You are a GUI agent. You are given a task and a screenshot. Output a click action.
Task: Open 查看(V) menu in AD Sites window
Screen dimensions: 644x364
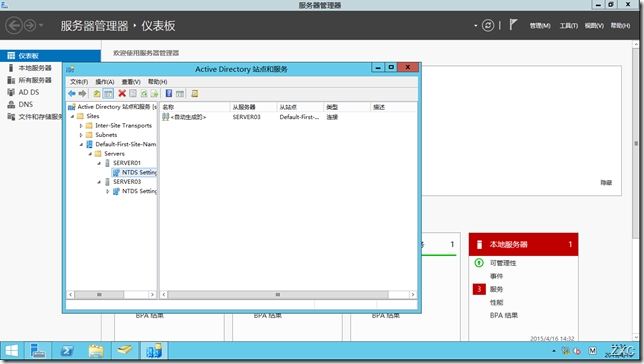coord(131,82)
